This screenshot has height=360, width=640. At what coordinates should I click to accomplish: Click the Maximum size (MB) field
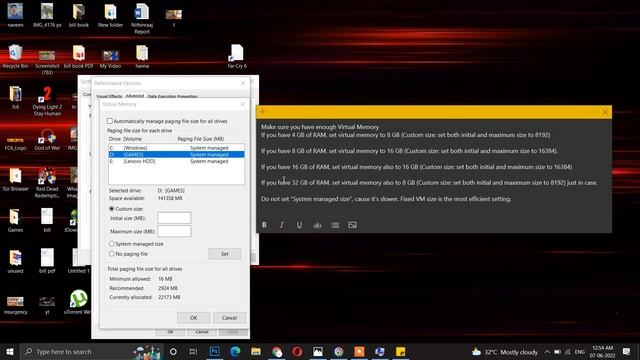coord(174,231)
